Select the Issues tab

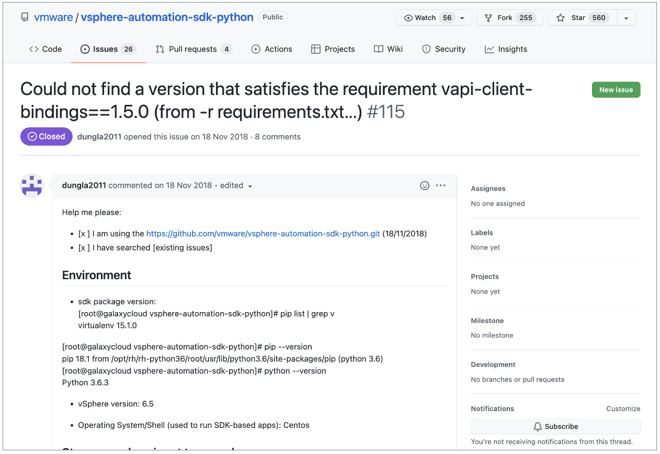[x=108, y=49]
